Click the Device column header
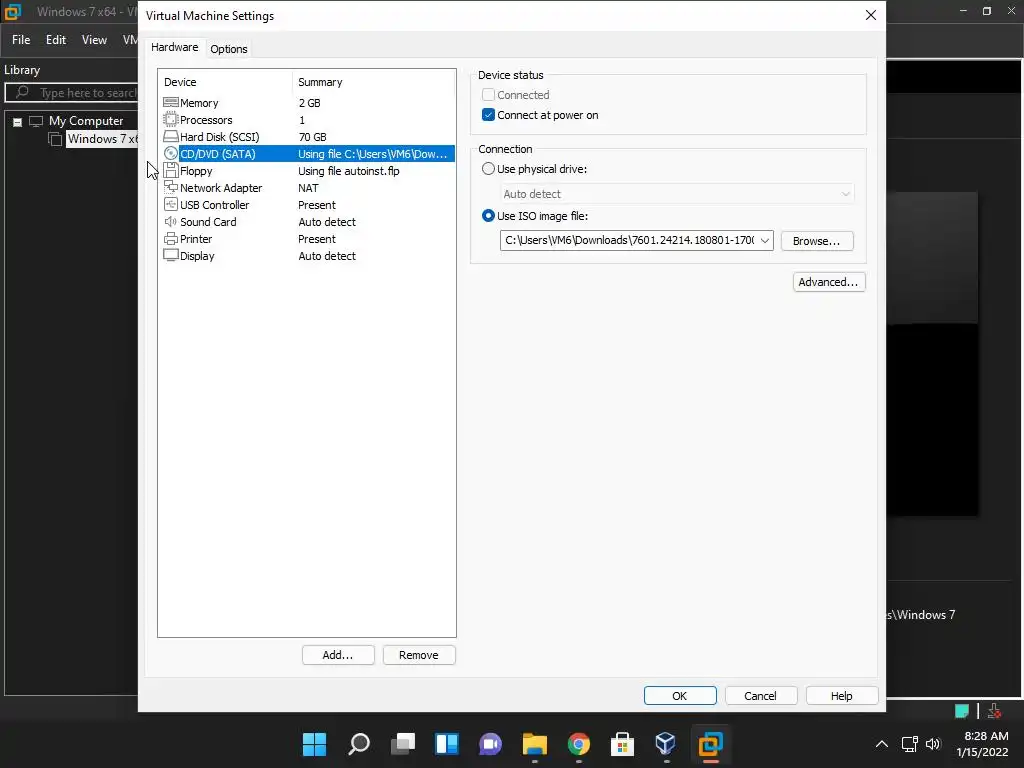Image resolution: width=1024 pixels, height=768 pixels. click(x=225, y=82)
